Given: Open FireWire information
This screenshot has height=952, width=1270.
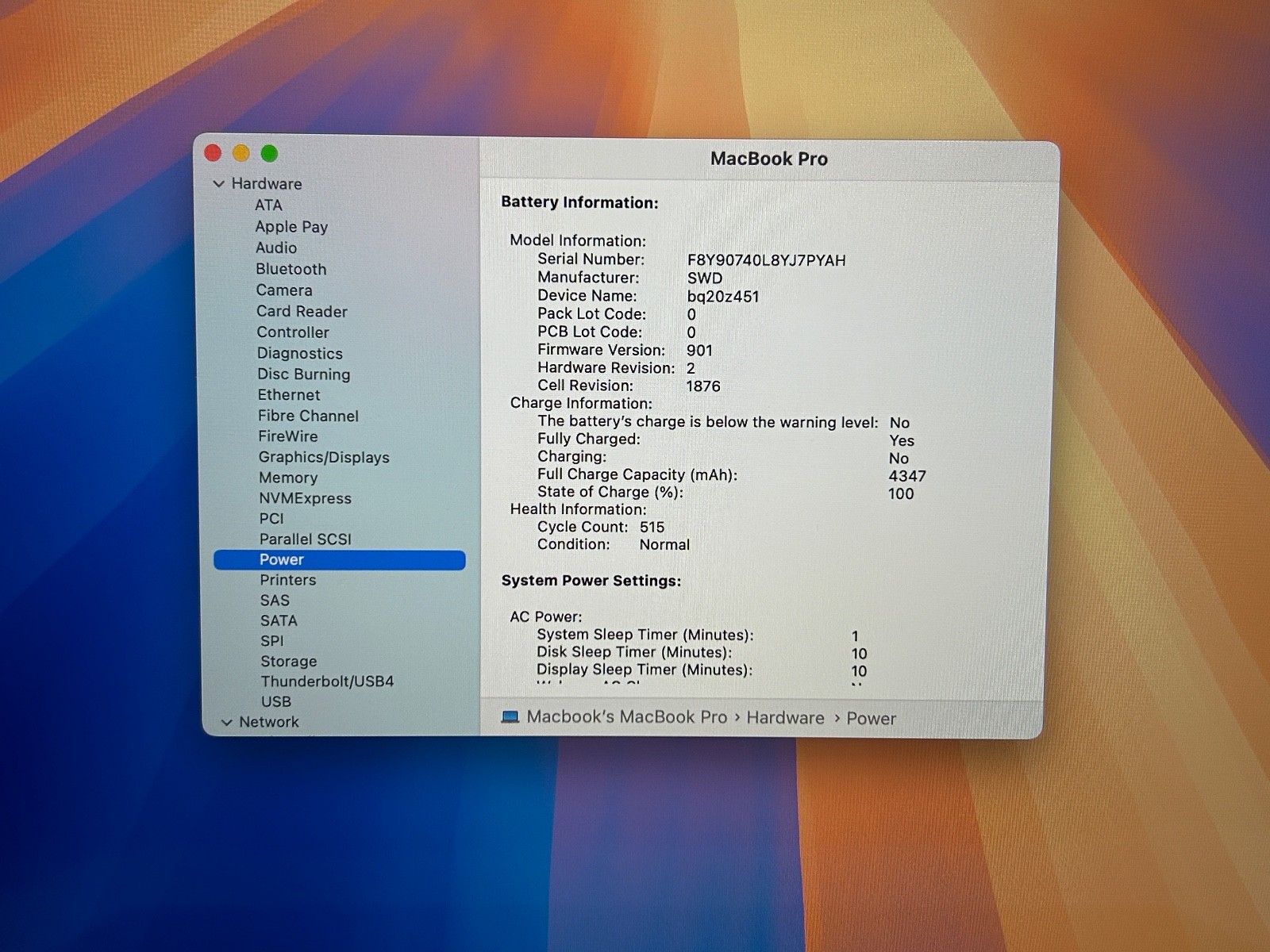Looking at the screenshot, I should pyautogui.click(x=287, y=436).
